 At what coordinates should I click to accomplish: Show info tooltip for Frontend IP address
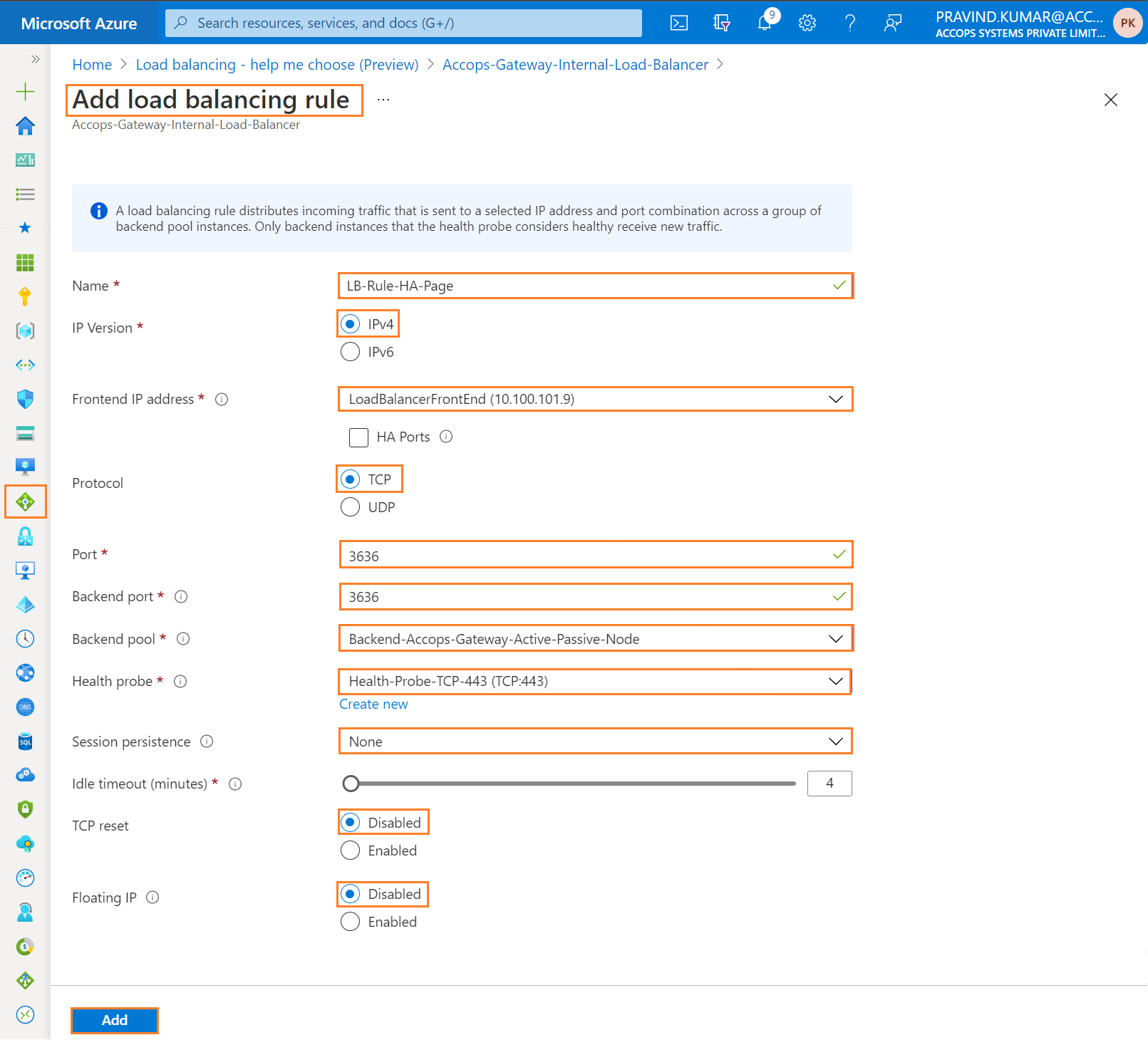[222, 400]
